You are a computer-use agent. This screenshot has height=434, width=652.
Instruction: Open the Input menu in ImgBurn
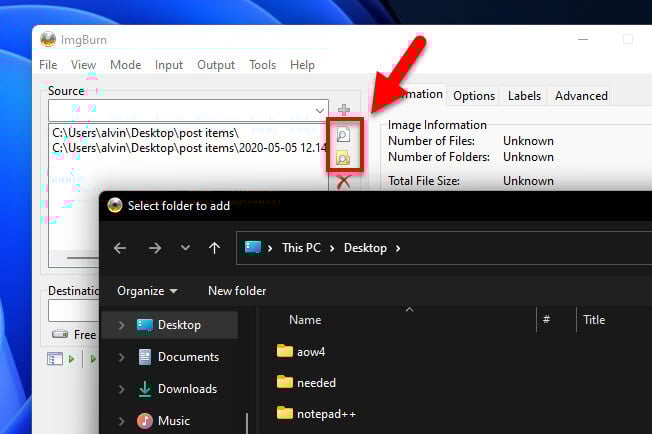click(169, 65)
